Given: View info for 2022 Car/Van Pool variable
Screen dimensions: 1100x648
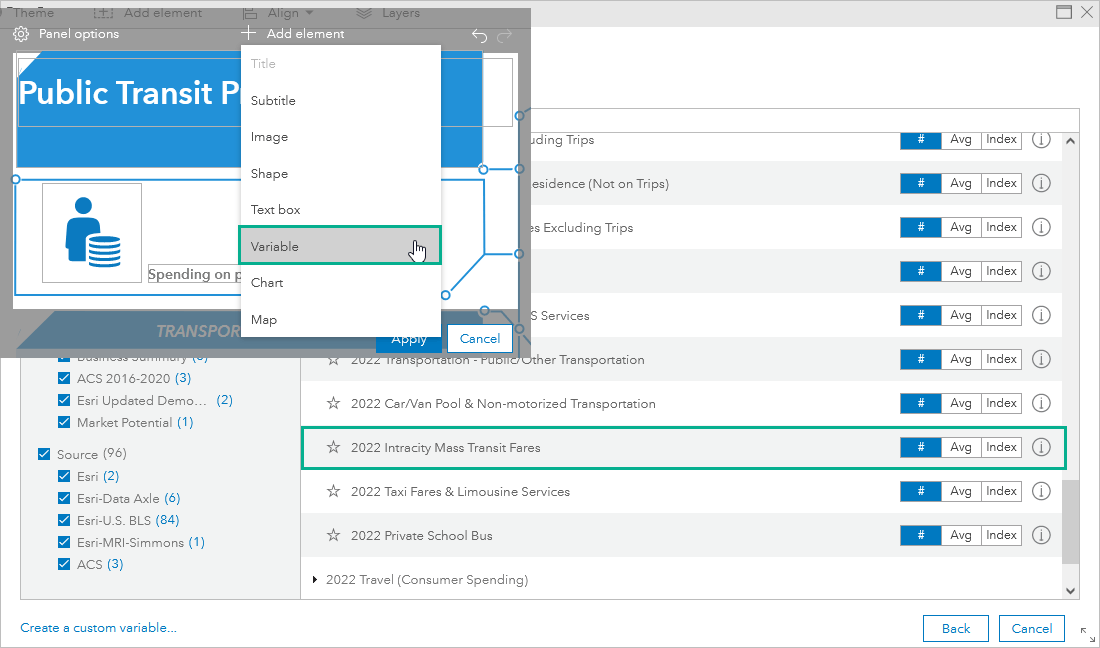Looking at the screenshot, I should tap(1041, 403).
